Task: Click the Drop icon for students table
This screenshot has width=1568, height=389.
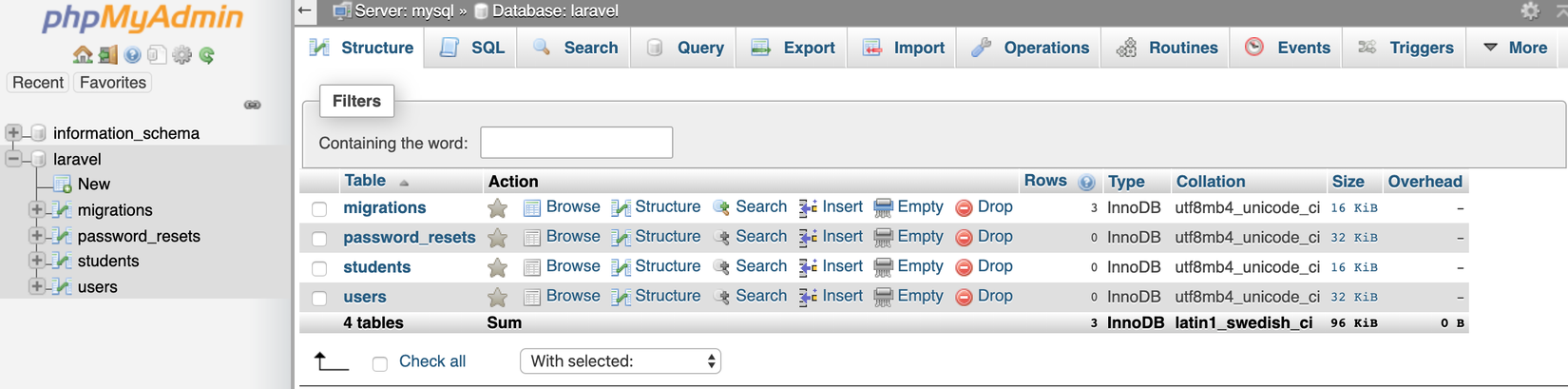Action: tap(964, 267)
